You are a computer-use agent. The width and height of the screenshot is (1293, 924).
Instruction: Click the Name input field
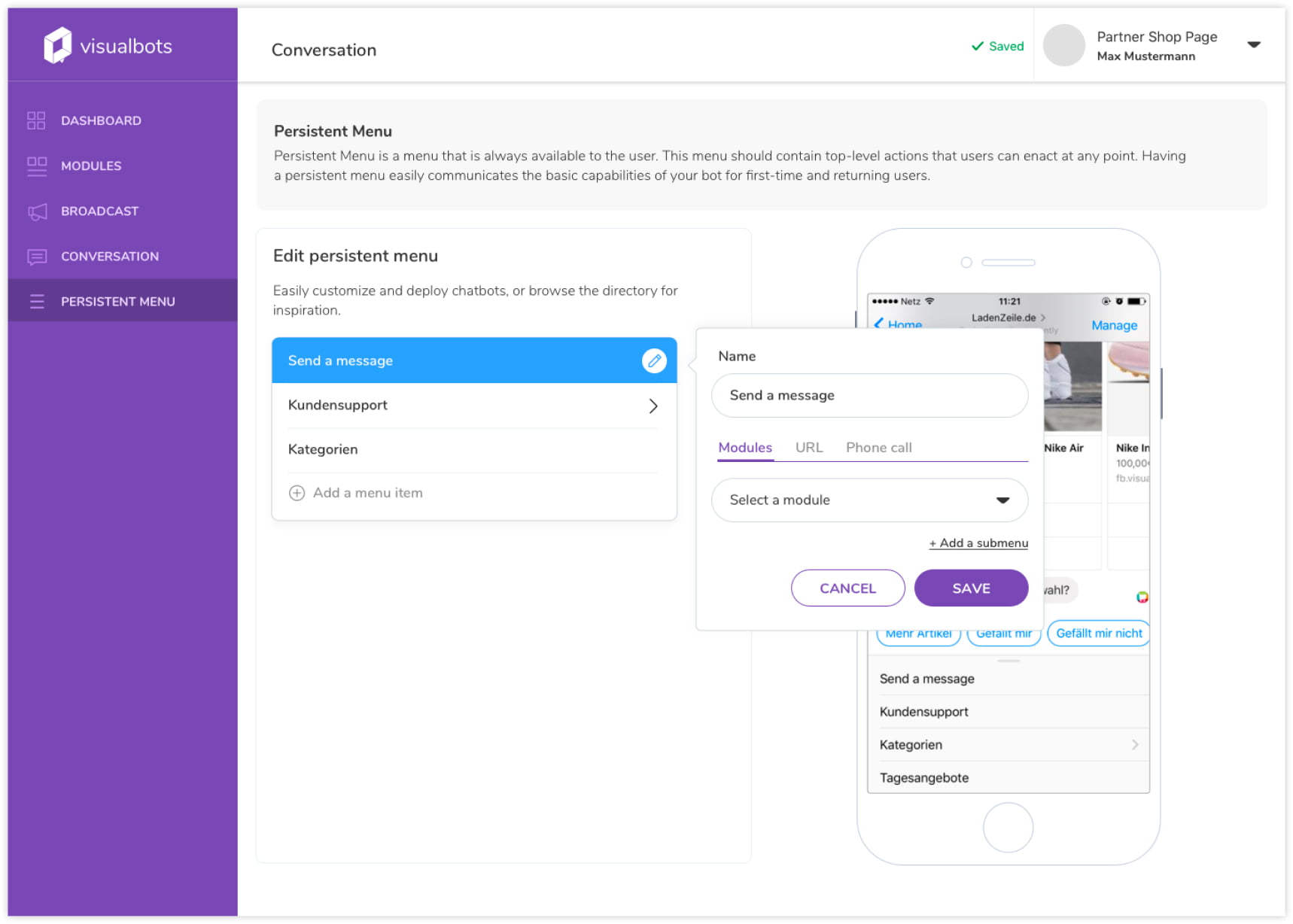pos(869,396)
